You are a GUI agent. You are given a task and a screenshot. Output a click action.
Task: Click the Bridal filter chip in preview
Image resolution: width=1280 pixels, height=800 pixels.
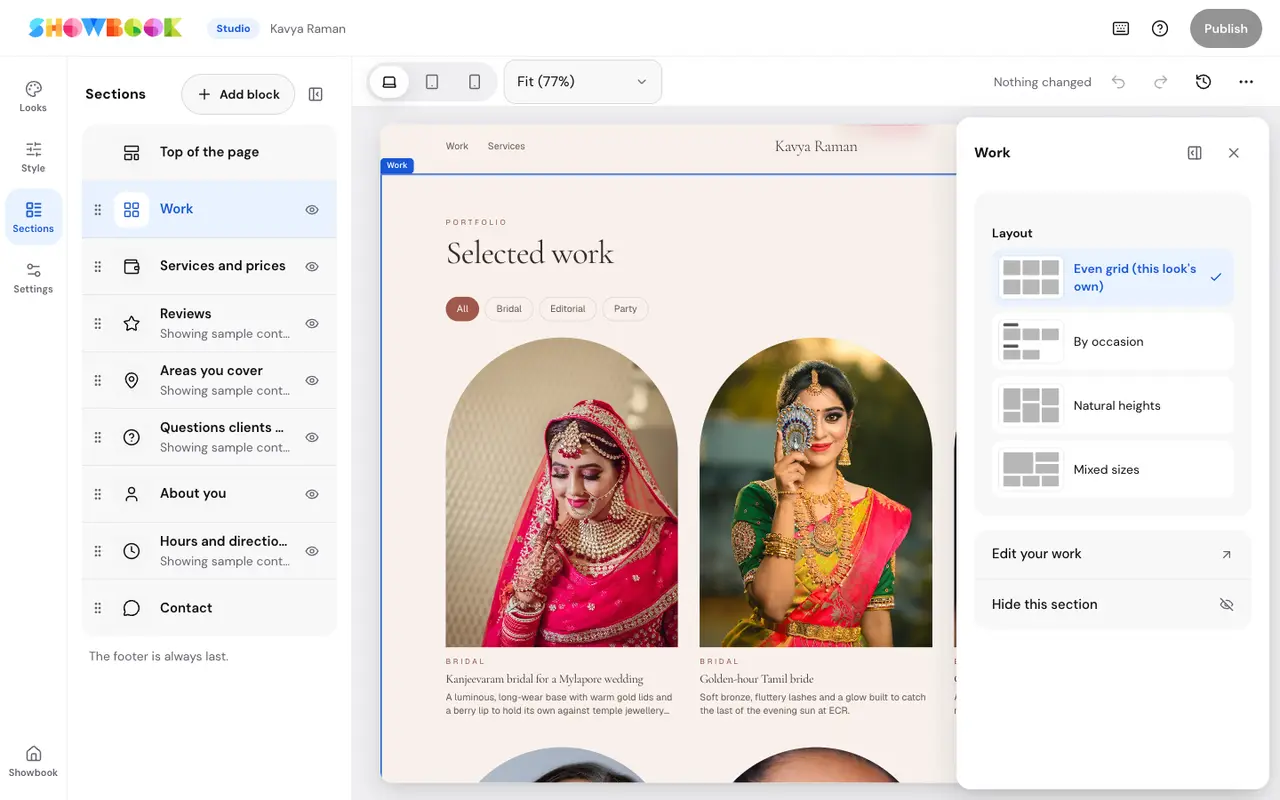[509, 309]
